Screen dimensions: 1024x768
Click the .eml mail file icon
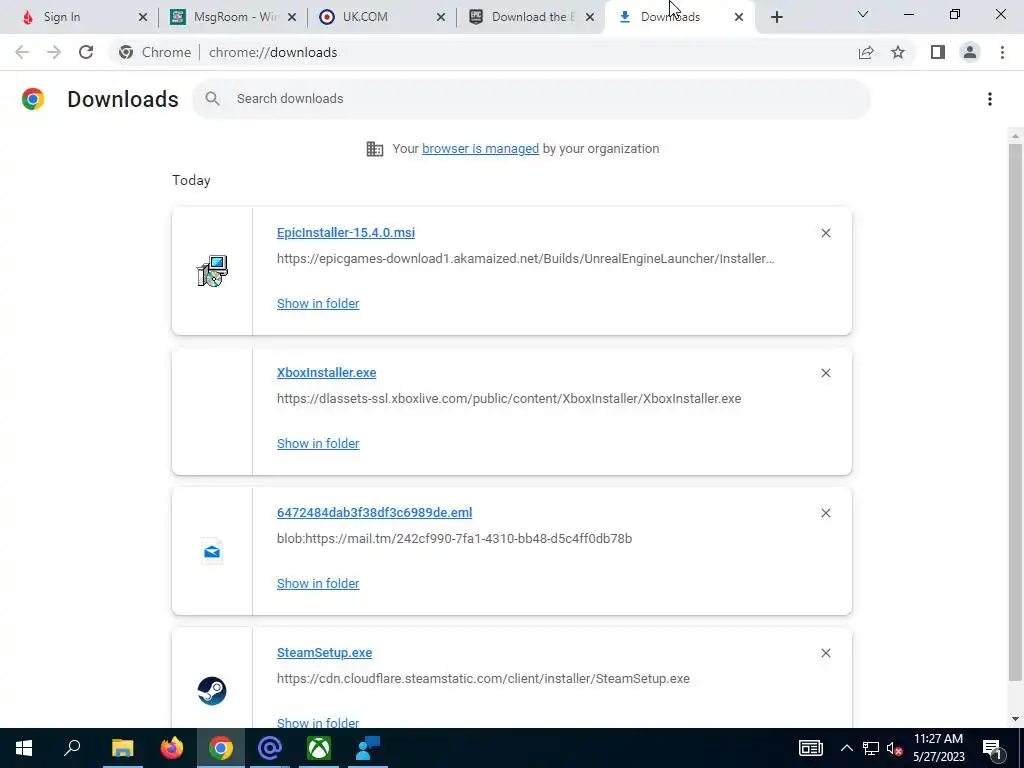[212, 552]
